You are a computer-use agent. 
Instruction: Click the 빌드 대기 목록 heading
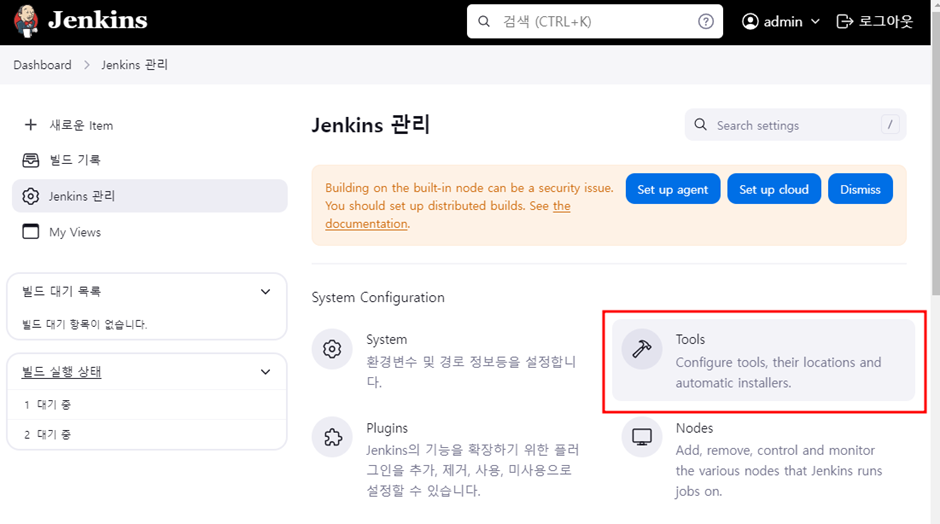pyautogui.click(x=61, y=291)
